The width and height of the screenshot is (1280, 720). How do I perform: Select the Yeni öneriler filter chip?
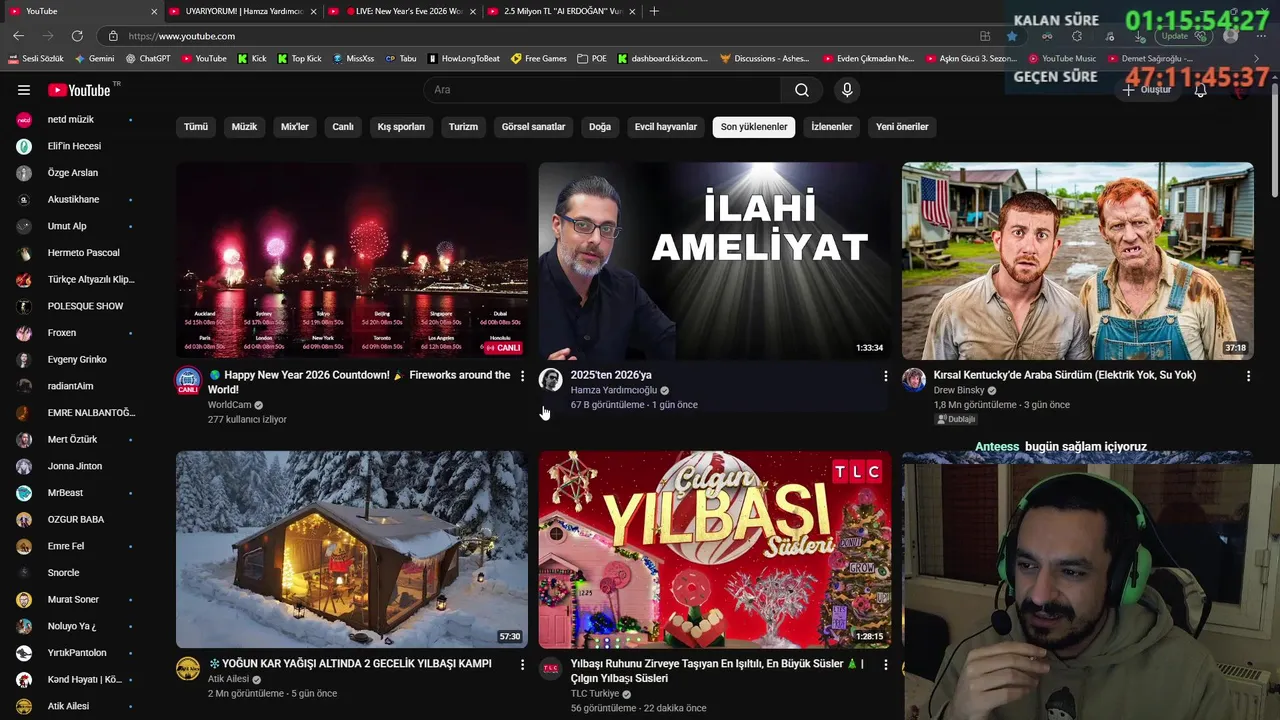[x=902, y=127]
